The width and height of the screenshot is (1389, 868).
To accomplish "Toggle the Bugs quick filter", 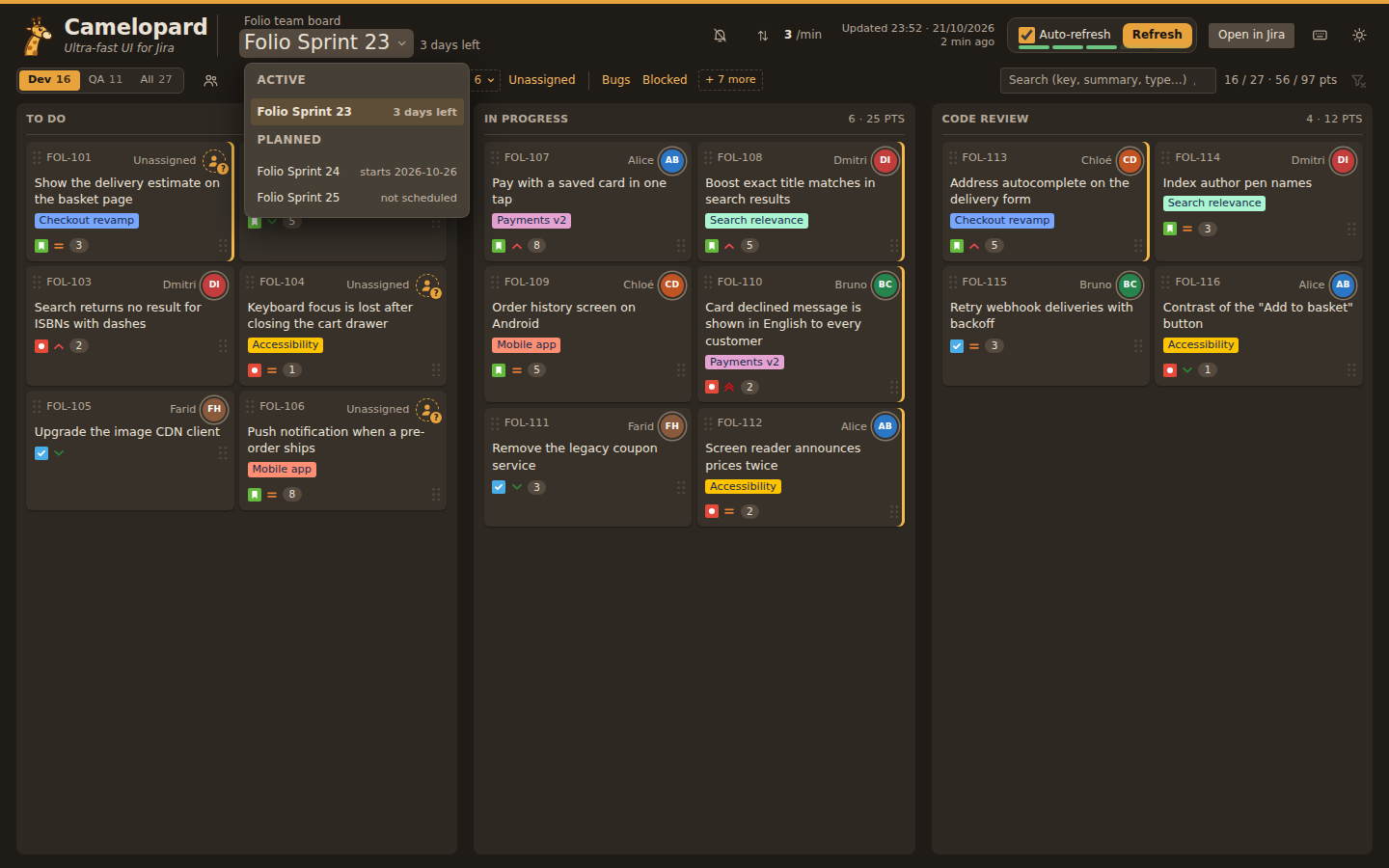I will [x=615, y=80].
